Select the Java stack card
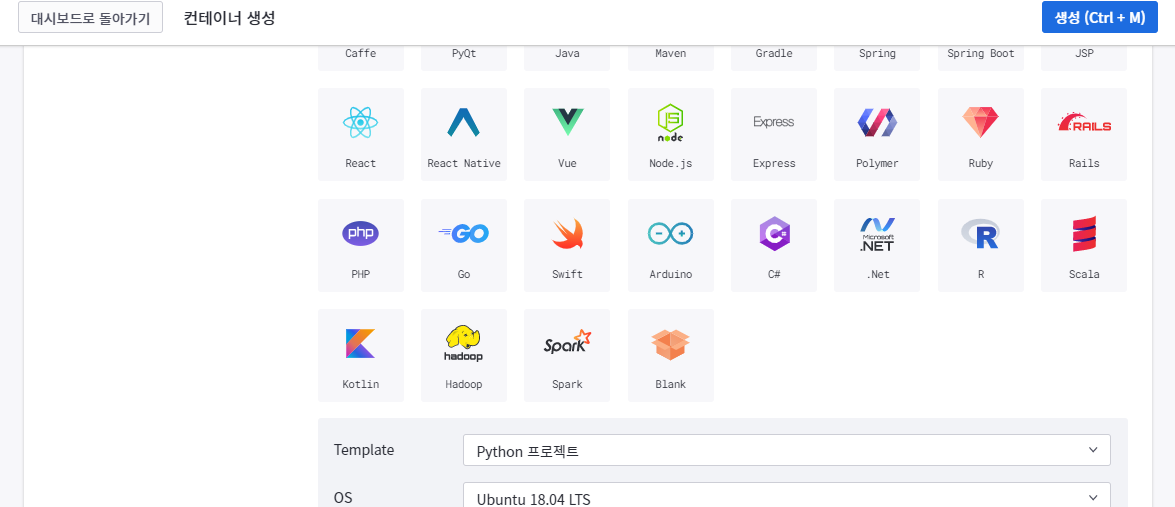The width and height of the screenshot is (1175, 507). click(x=567, y=58)
